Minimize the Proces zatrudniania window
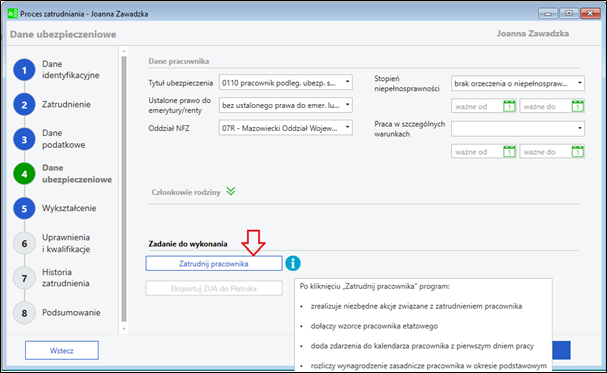This screenshot has height=373, width=607. pyautogui.click(x=548, y=14)
